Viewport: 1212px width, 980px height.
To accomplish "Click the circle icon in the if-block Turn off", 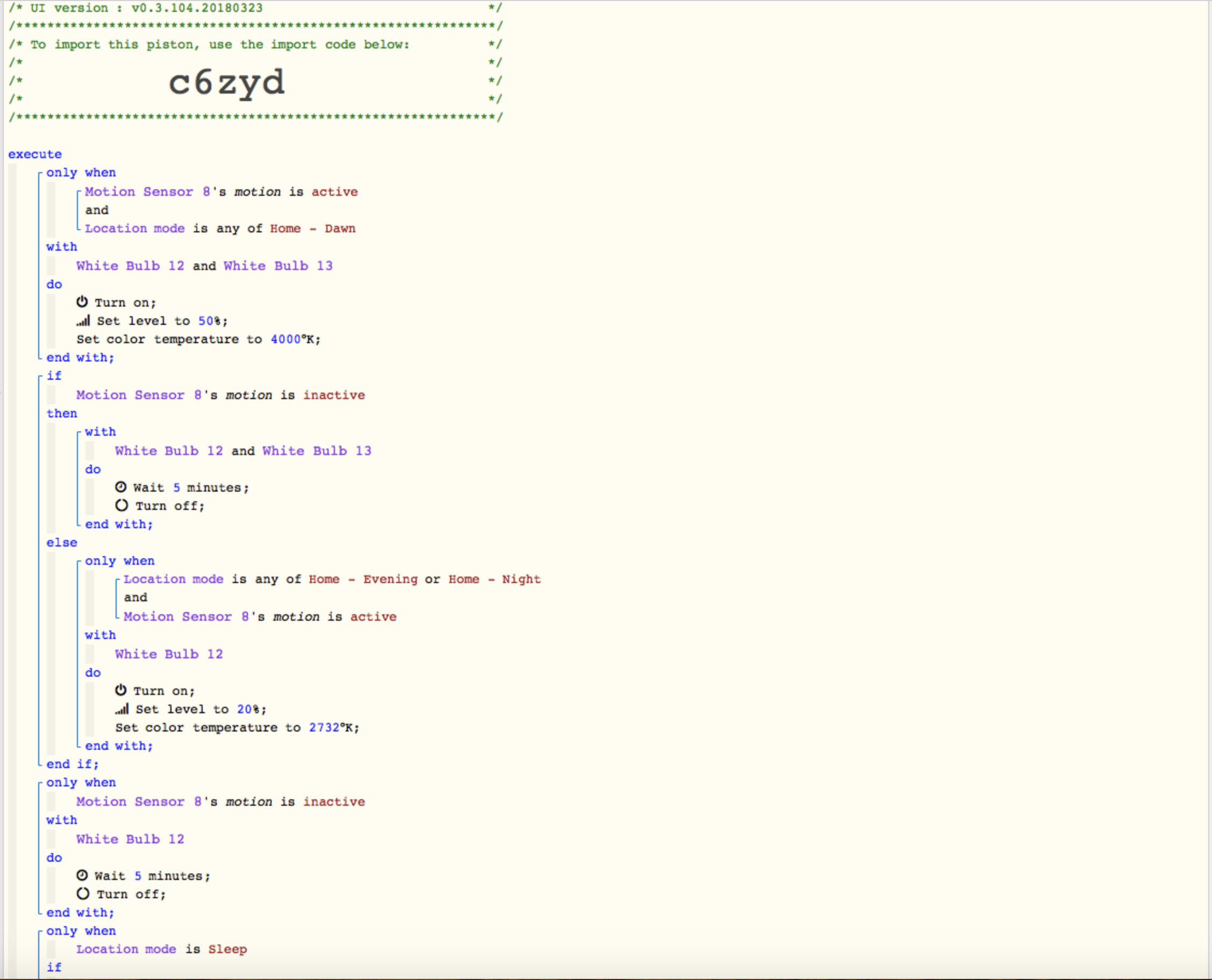I will 122,505.
